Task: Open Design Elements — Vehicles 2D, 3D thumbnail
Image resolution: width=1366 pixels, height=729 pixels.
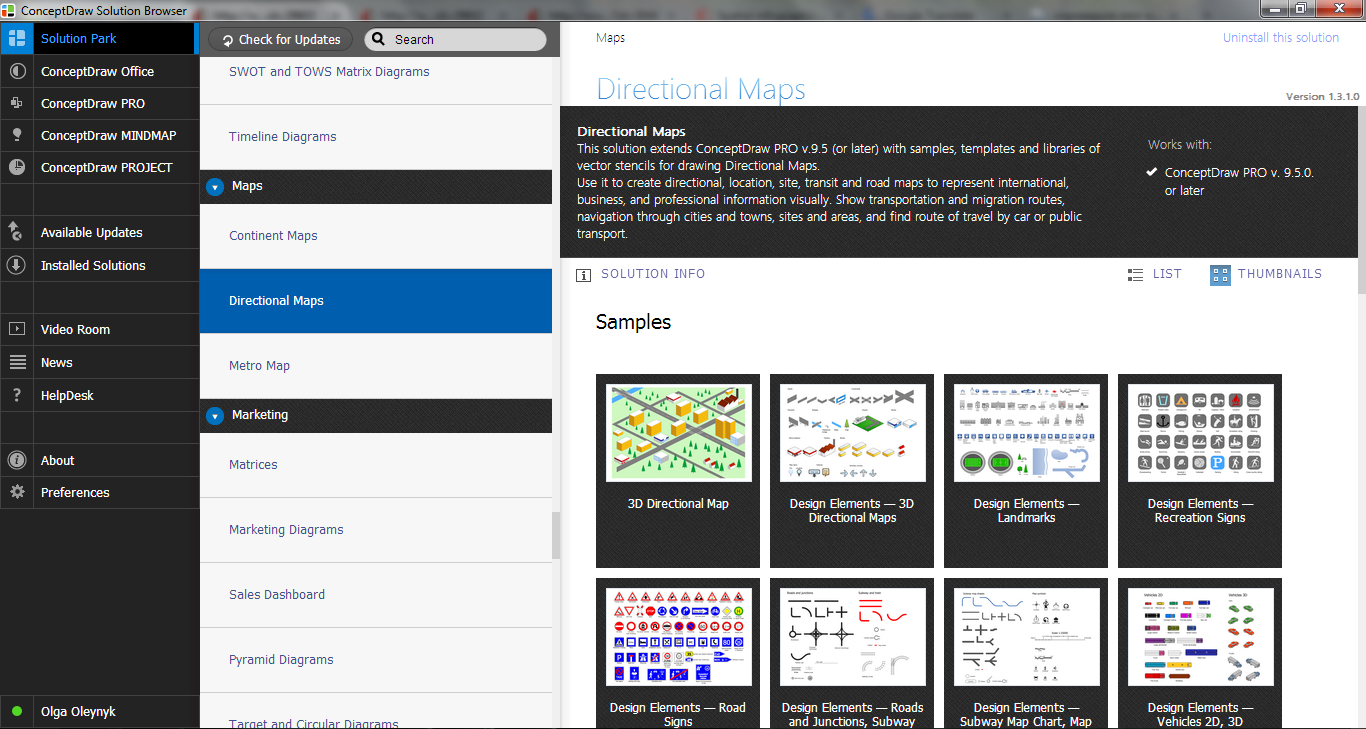Action: 1200,653
